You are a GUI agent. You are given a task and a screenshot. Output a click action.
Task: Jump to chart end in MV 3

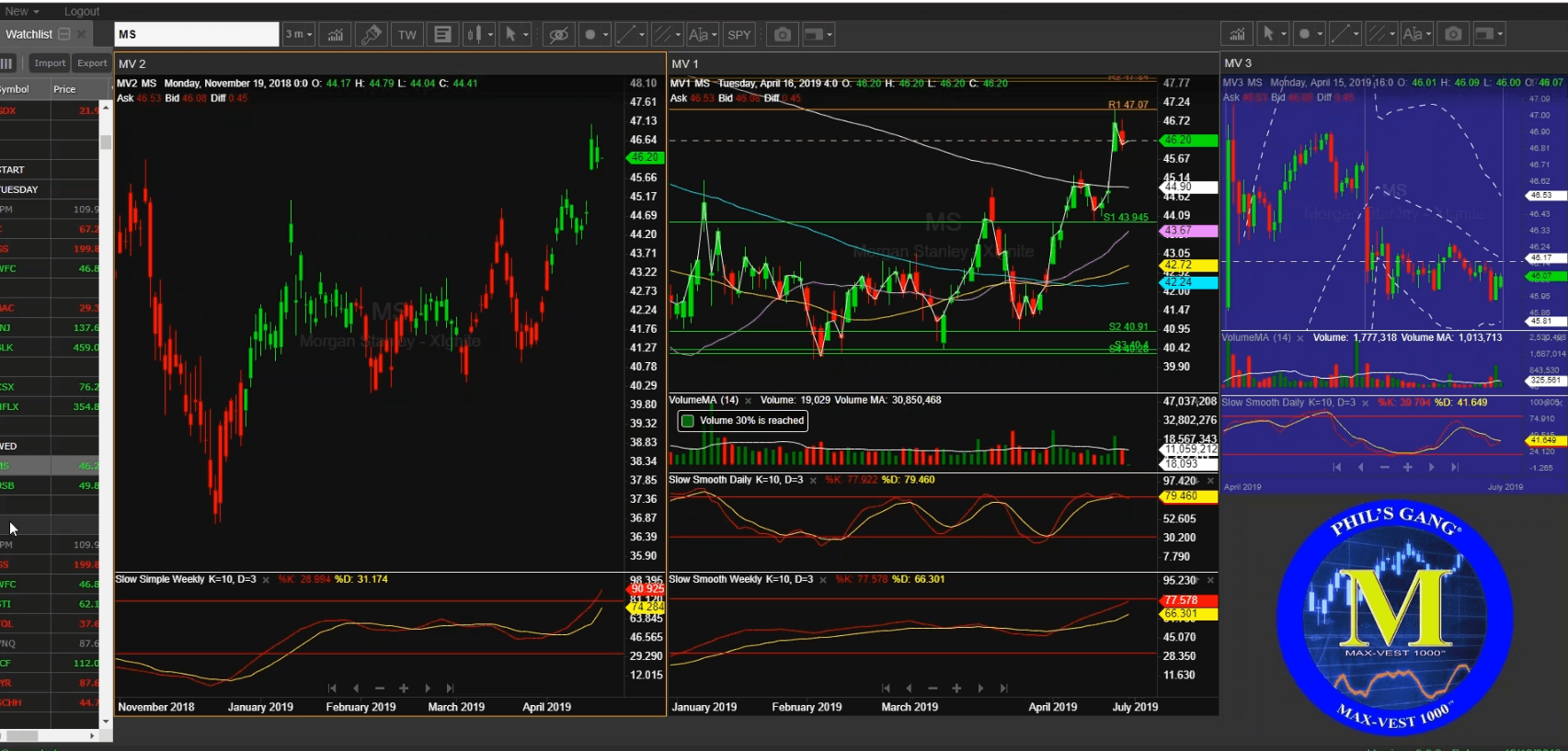(1455, 467)
